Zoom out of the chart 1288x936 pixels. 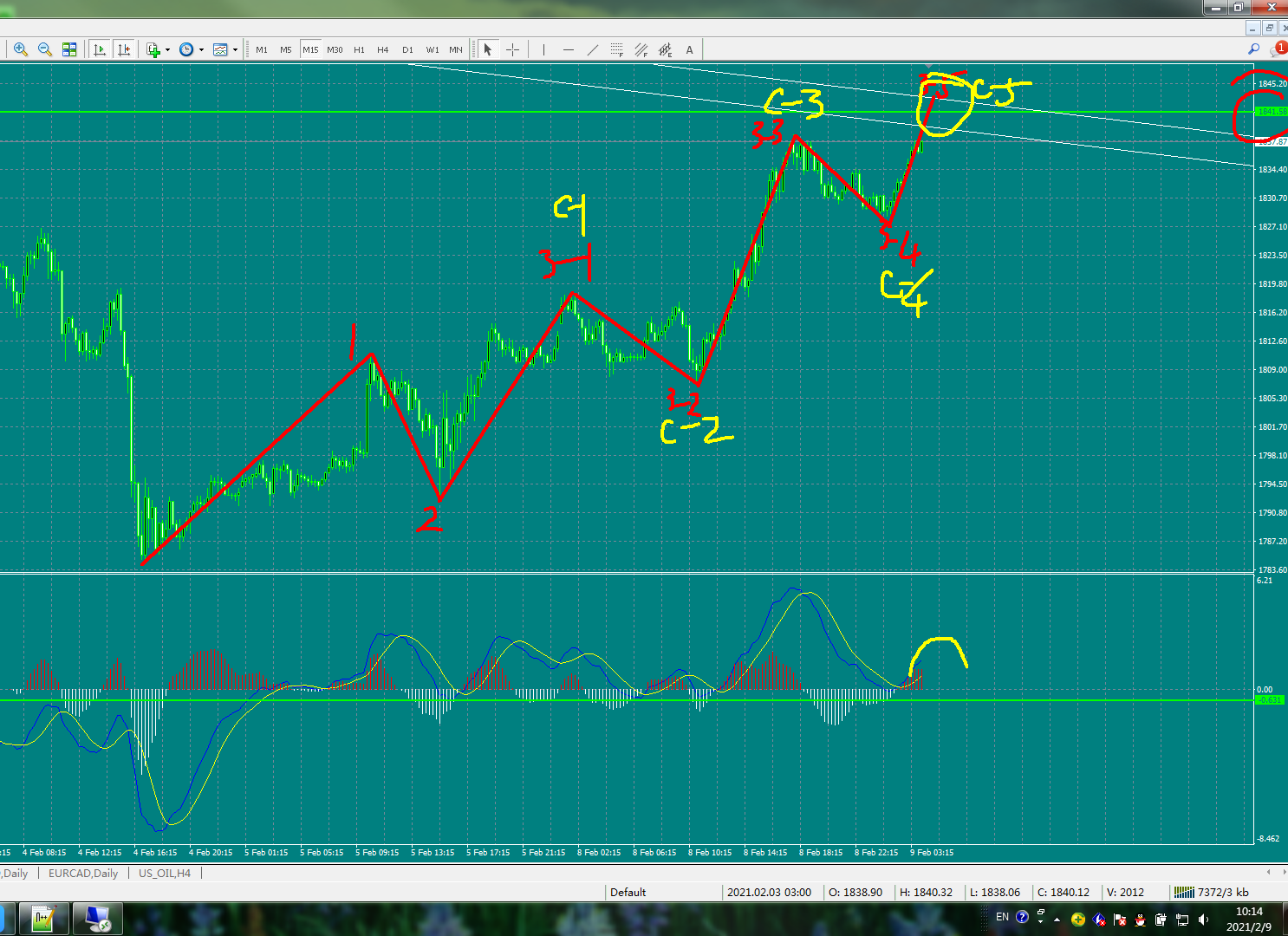click(45, 50)
